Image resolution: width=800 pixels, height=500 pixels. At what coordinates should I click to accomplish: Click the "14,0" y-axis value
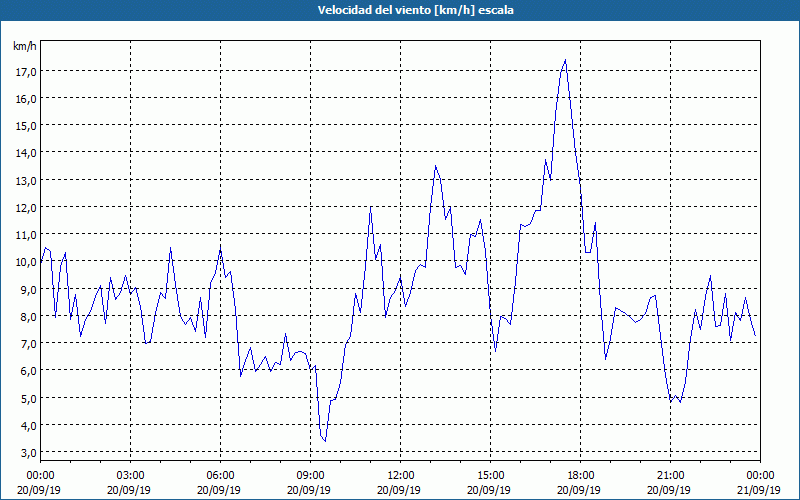click(27, 153)
